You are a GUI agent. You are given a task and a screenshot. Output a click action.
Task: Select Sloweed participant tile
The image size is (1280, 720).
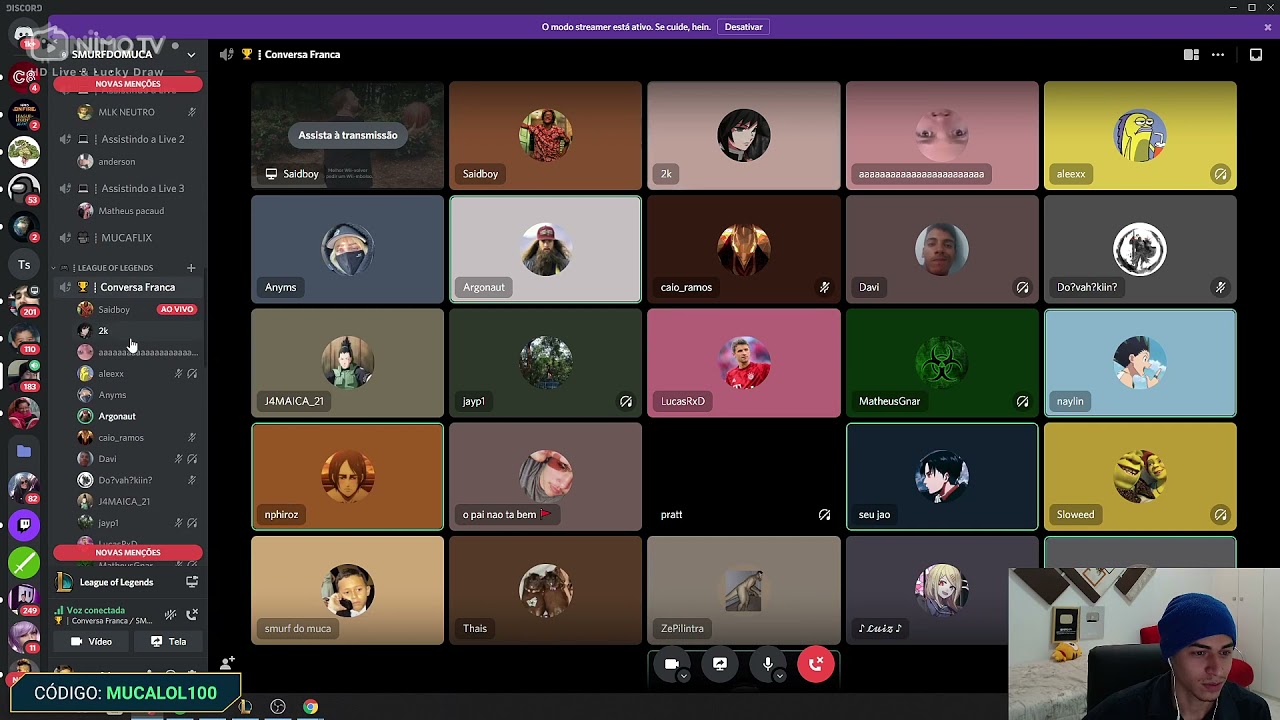pos(1140,476)
